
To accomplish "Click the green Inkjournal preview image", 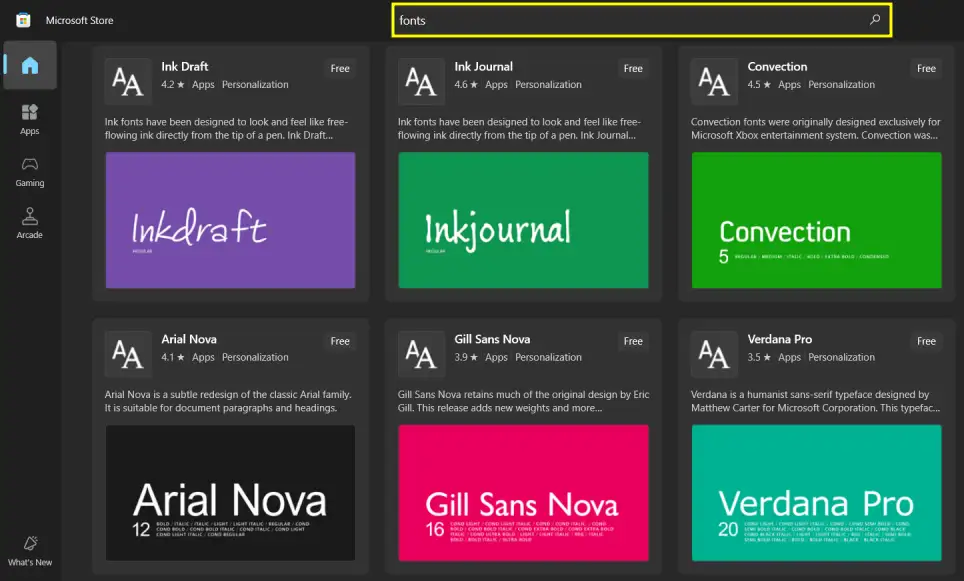I will tap(523, 220).
